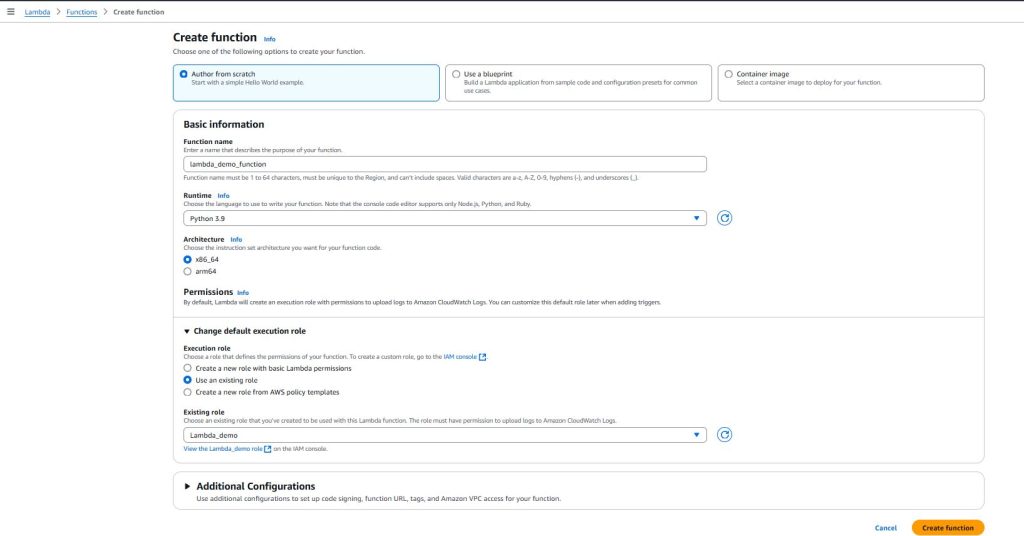
Task: Refresh the Runtime list
Action: point(724,218)
